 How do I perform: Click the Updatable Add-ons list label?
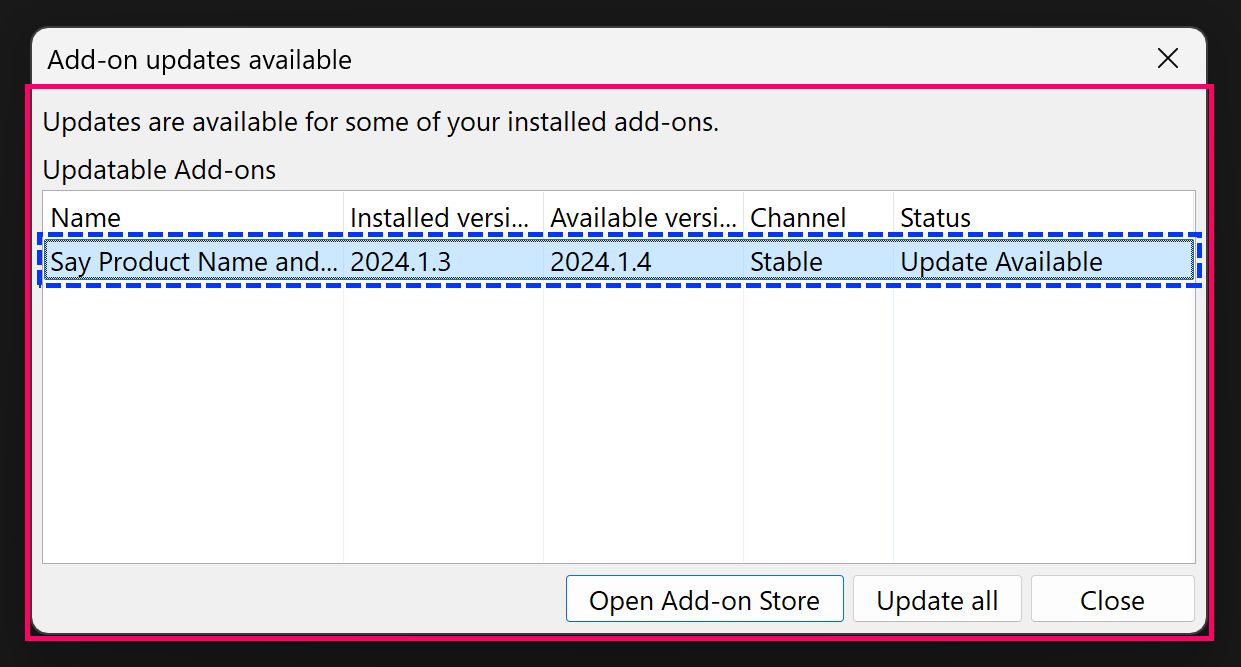coord(159,169)
